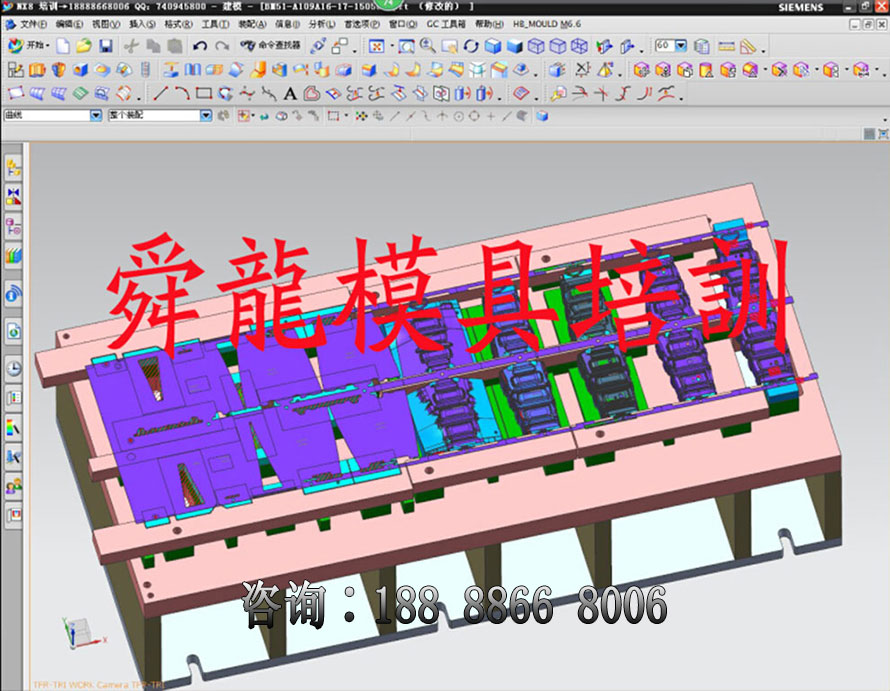Image resolution: width=890 pixels, height=691 pixels.
Task: Open the Sketch creation tool icon
Action: coord(16,70)
